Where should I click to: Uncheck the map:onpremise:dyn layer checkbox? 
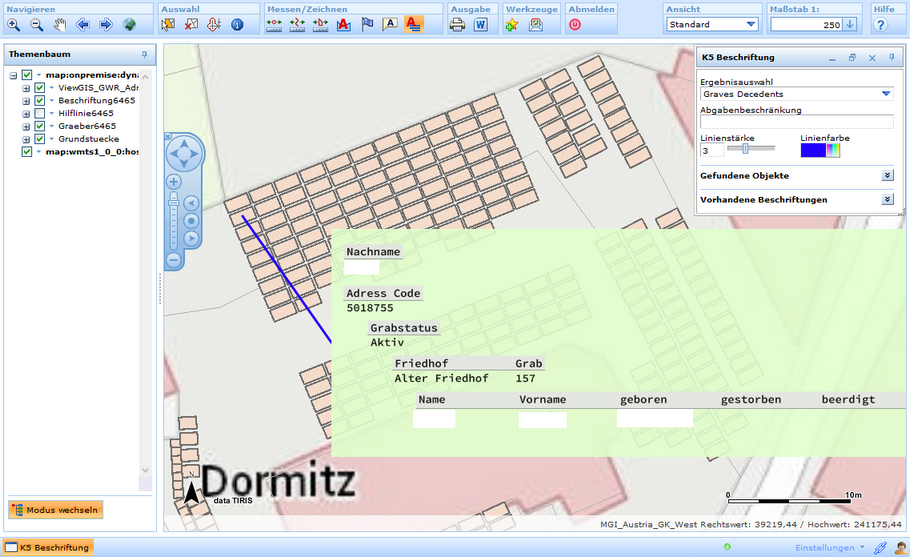click(27, 75)
